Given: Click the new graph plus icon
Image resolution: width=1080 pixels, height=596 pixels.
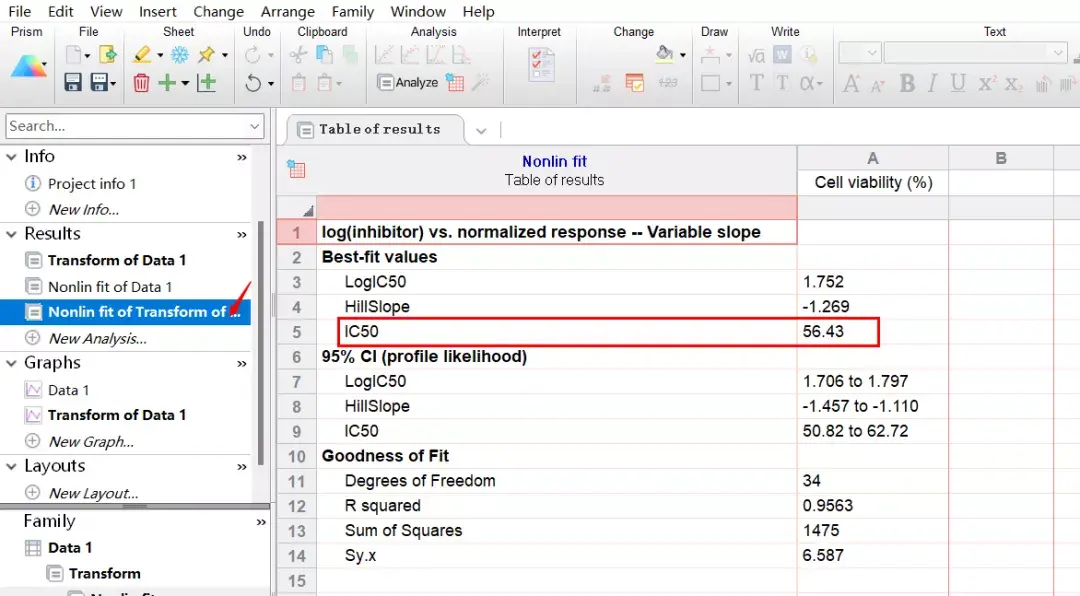Looking at the screenshot, I should [x=207, y=83].
